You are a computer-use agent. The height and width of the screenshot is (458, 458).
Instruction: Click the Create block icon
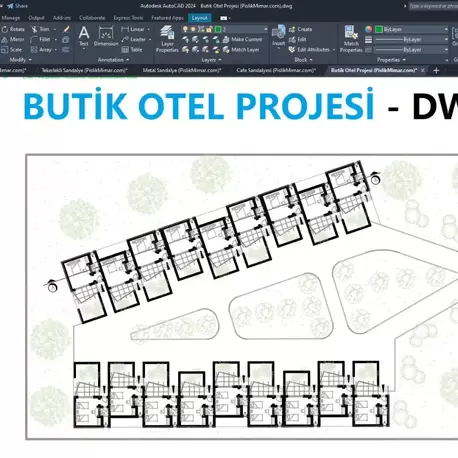(x=292, y=29)
